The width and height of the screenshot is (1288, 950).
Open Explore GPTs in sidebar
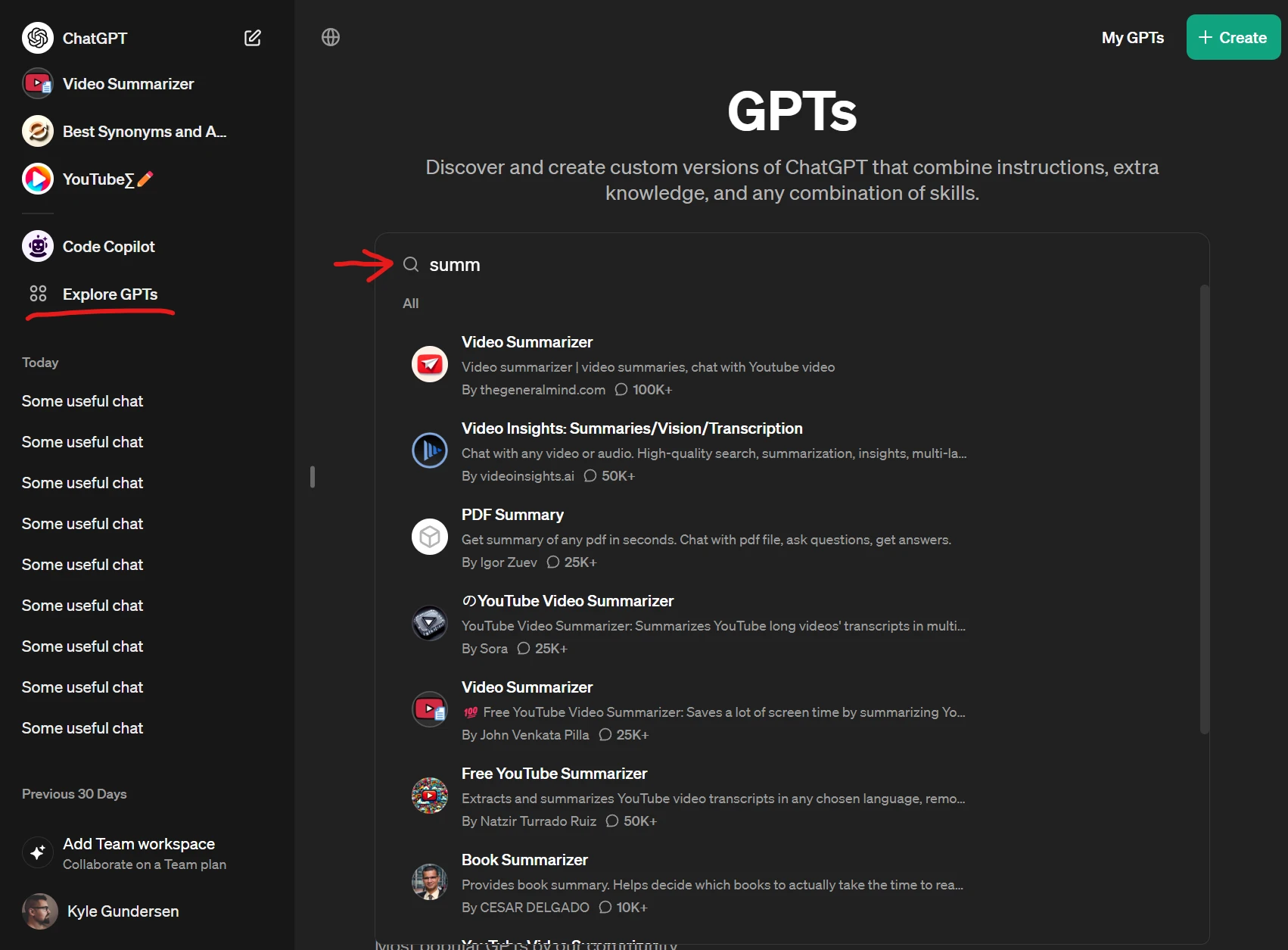pos(110,294)
